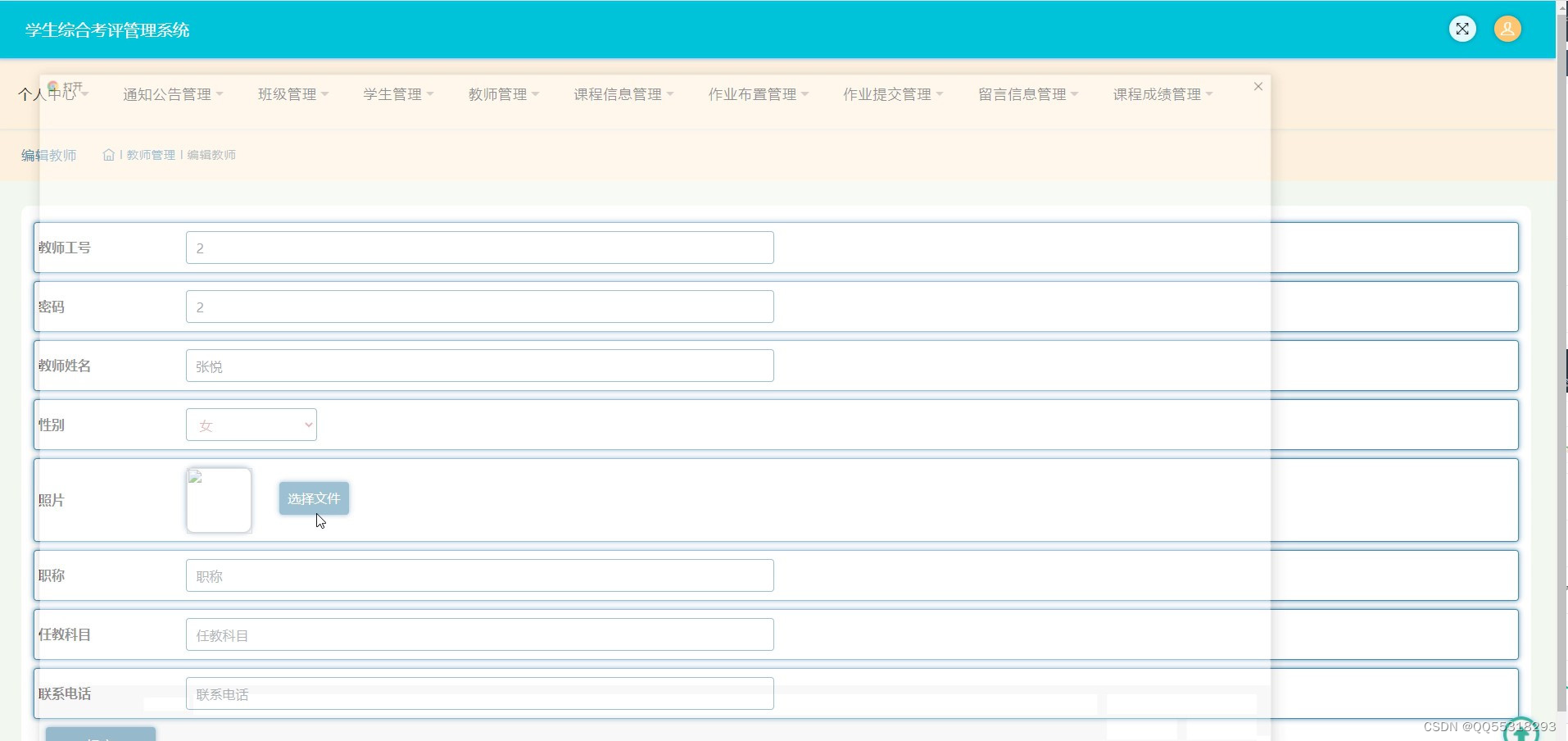
Task: Focus the 任教科目 input field
Action: (479, 634)
